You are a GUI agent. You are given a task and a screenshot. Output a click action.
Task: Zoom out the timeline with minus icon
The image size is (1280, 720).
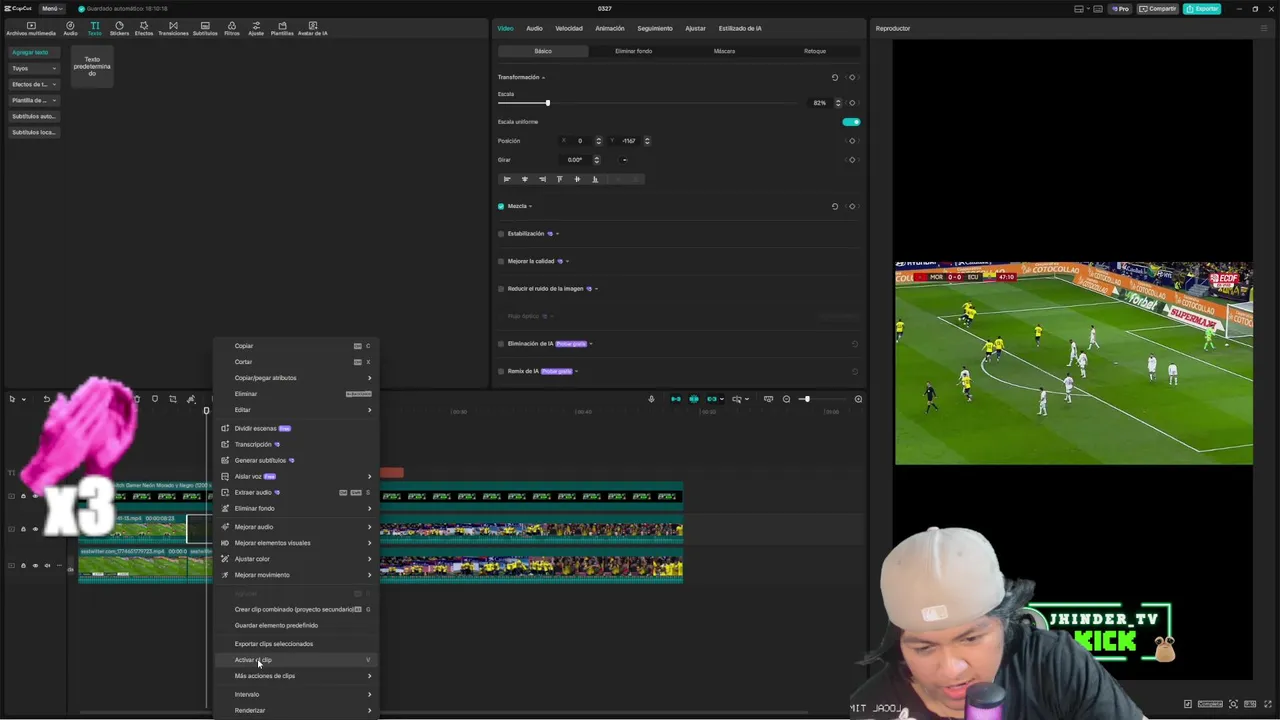pyautogui.click(x=786, y=399)
